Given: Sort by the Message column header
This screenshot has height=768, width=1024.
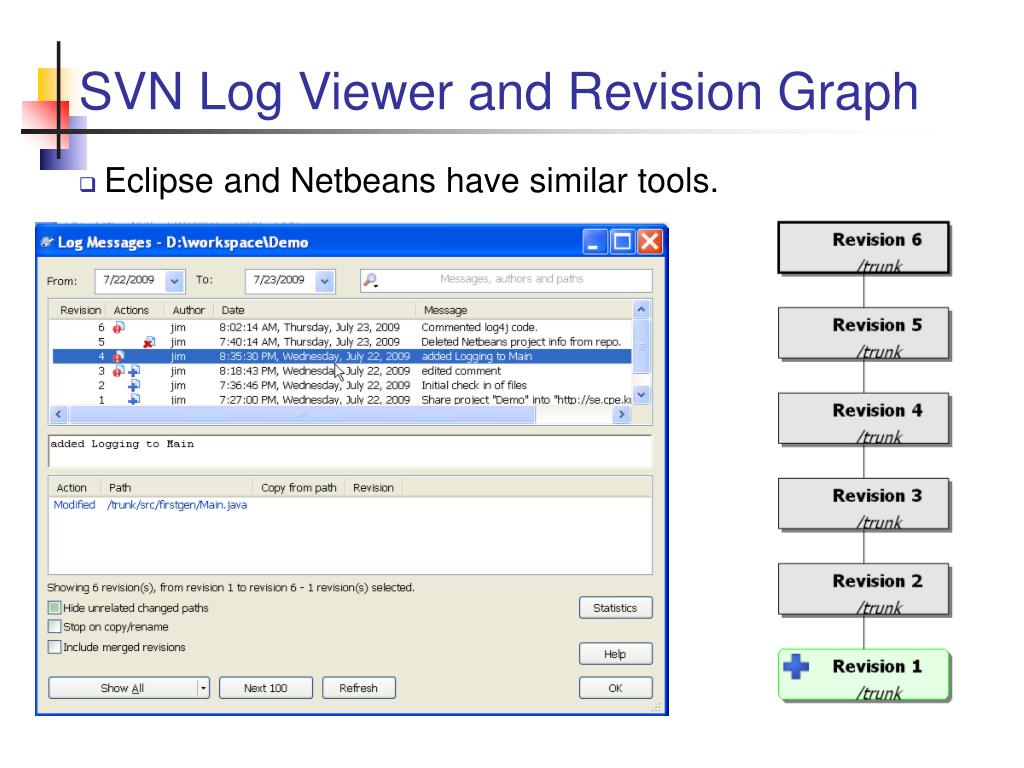Looking at the screenshot, I should (445, 310).
